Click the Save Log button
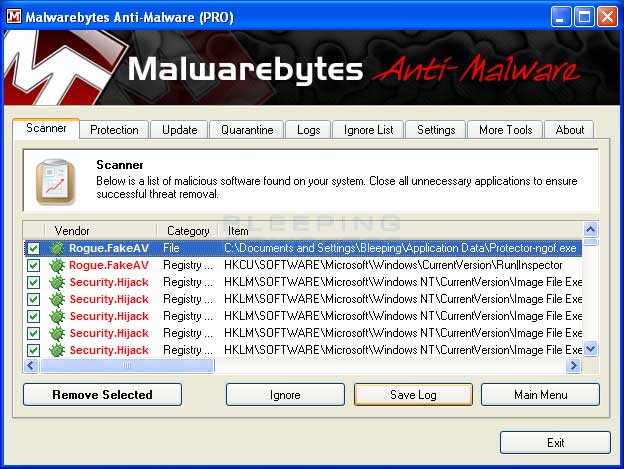Image resolution: width=624 pixels, height=469 pixels. click(413, 395)
